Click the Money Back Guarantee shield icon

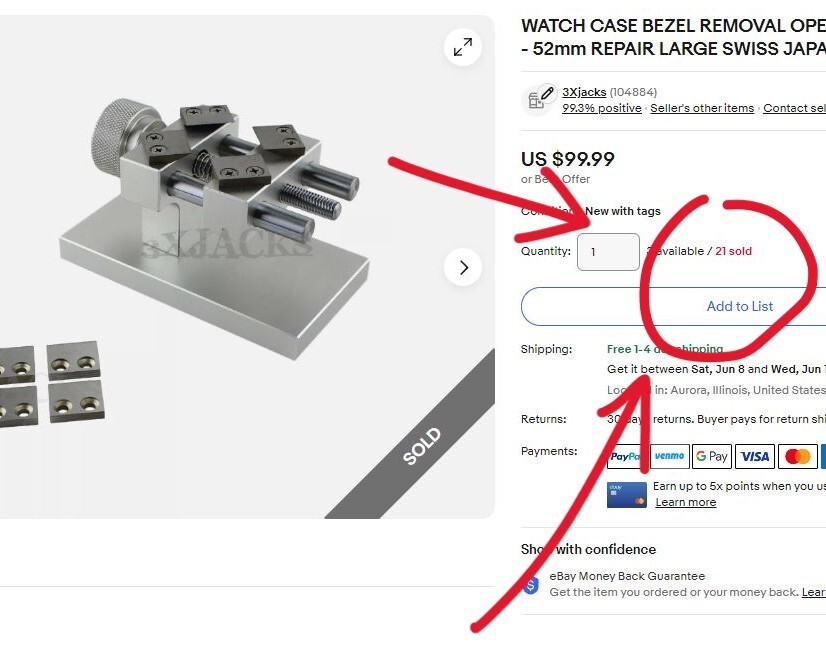coord(530,585)
